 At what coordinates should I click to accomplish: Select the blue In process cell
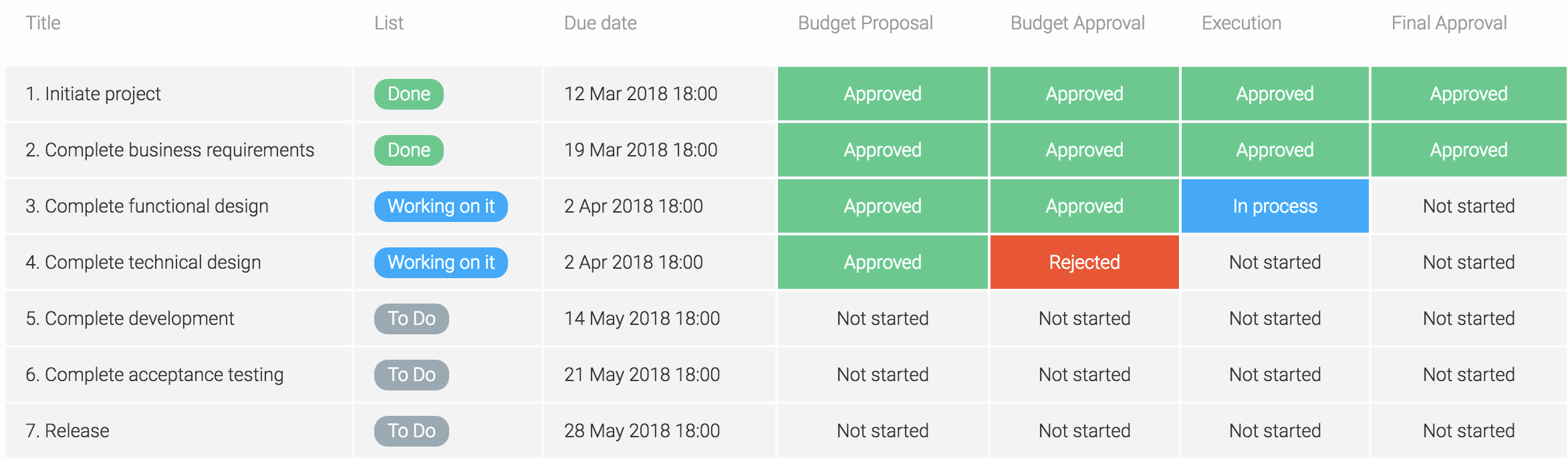click(1275, 206)
